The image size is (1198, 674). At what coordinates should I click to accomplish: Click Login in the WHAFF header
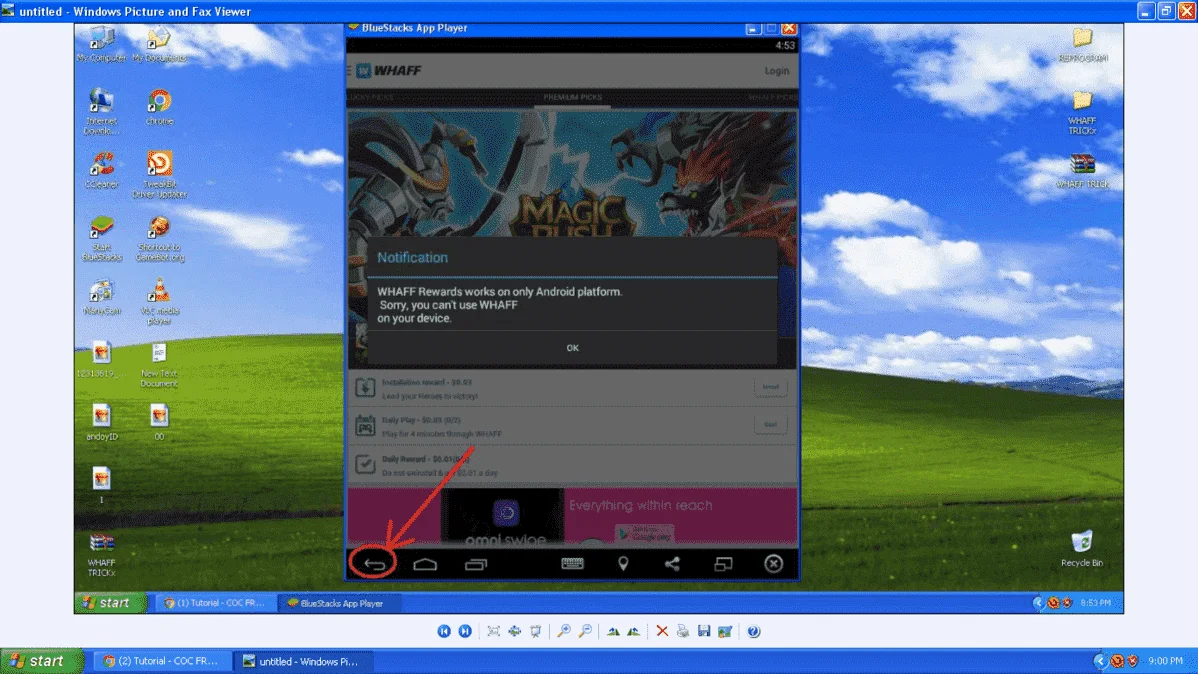[776, 70]
